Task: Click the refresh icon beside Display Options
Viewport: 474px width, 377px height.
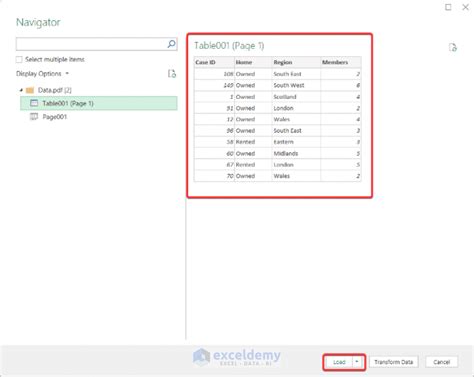Action: (x=172, y=74)
